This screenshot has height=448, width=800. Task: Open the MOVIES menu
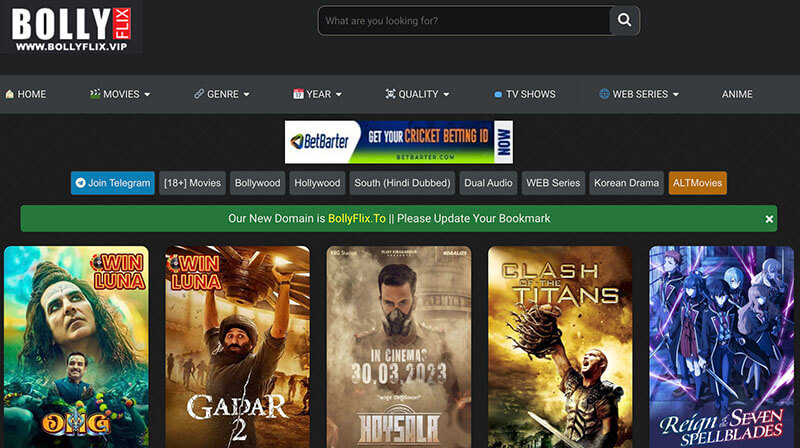120,94
